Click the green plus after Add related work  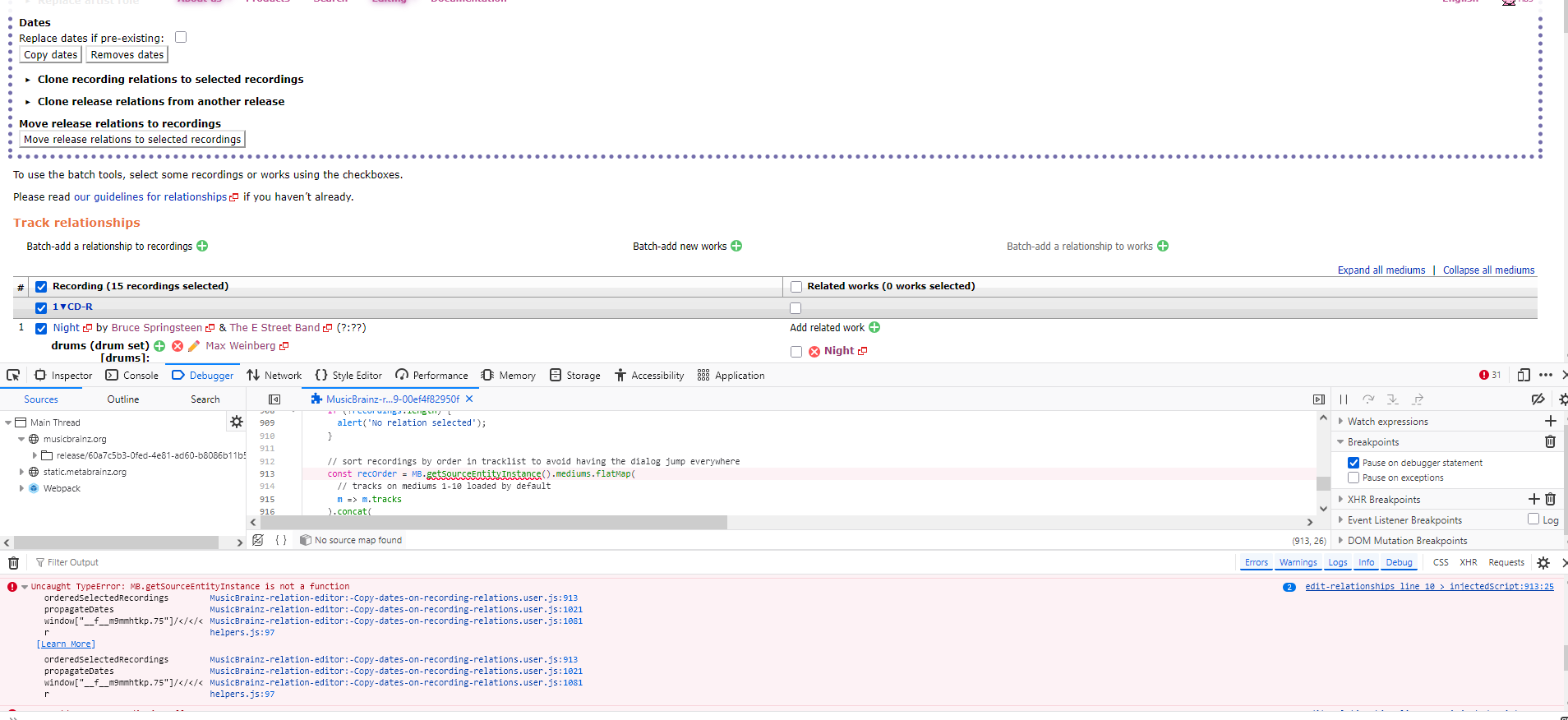(x=874, y=327)
